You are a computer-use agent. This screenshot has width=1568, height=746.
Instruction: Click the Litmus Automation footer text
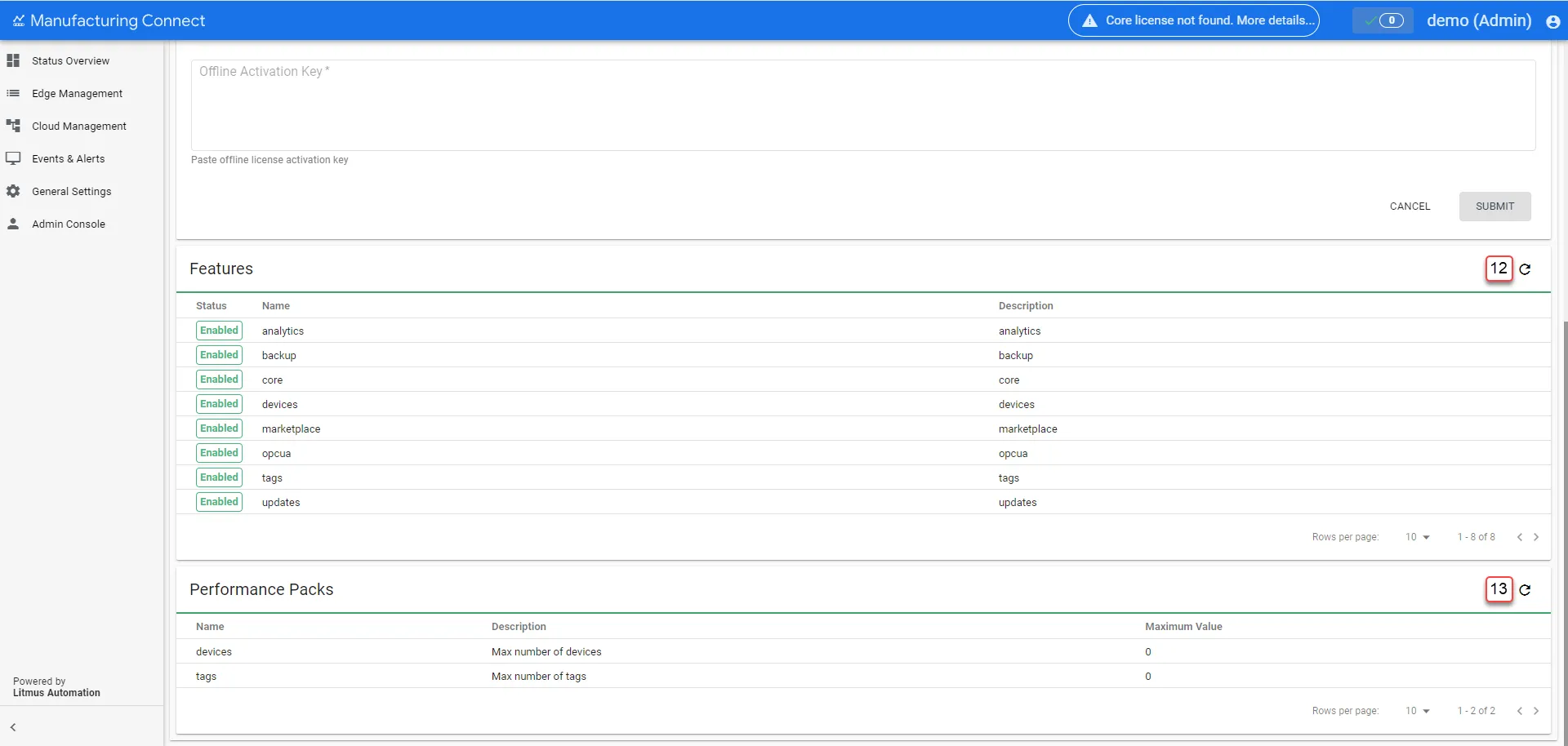pyautogui.click(x=56, y=693)
